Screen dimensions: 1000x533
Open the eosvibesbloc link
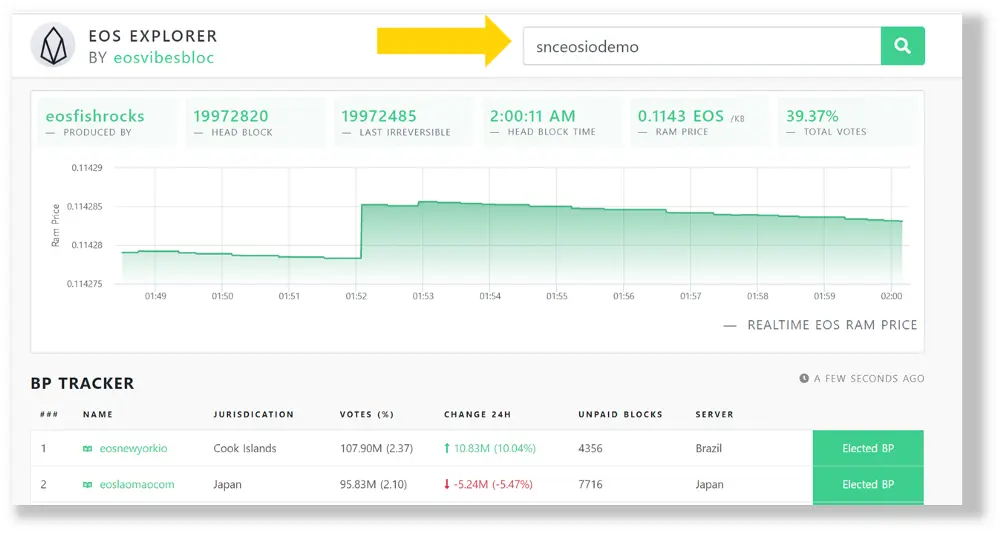pyautogui.click(x=163, y=57)
